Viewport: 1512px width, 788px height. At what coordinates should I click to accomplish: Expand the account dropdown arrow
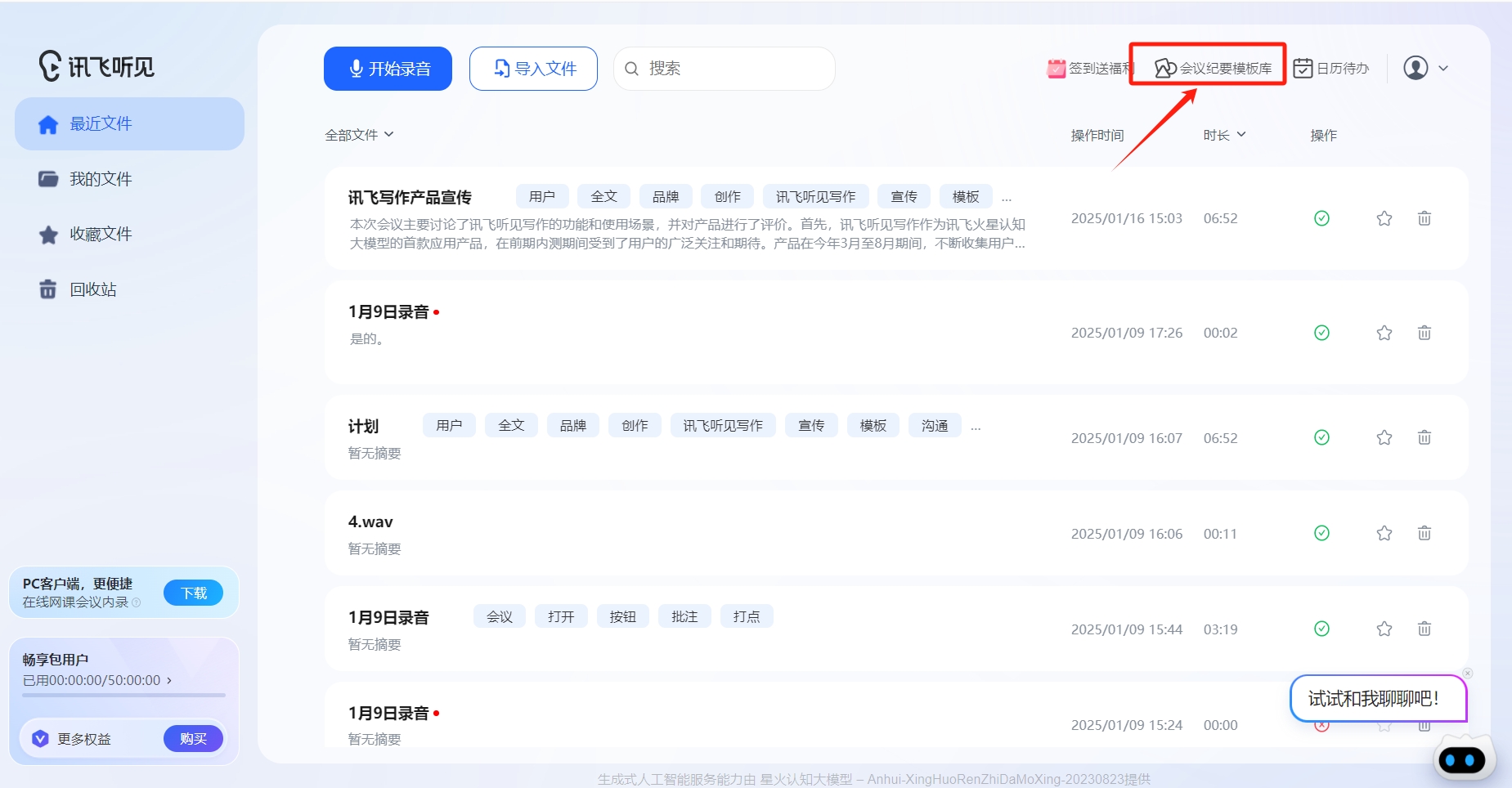coord(1443,69)
